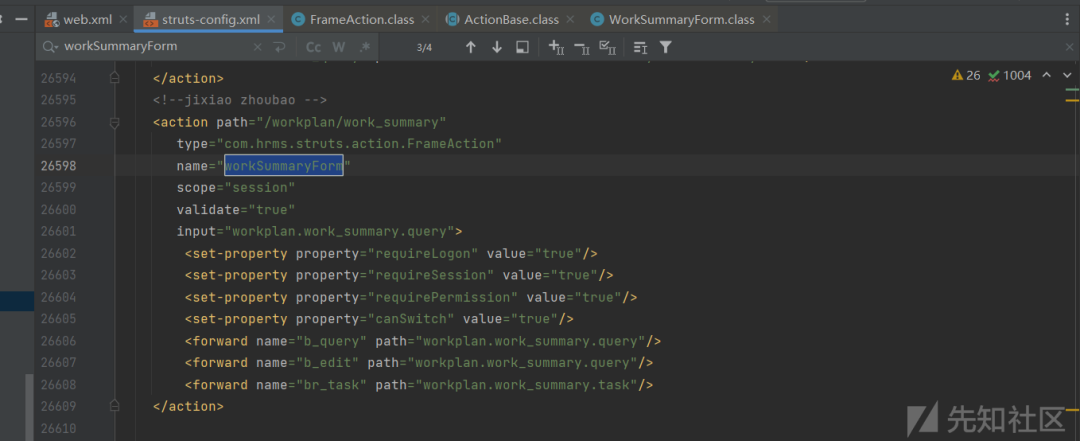The height and width of the screenshot is (441, 1080).
Task: Click the validate "true" value
Action: [x=272, y=209]
